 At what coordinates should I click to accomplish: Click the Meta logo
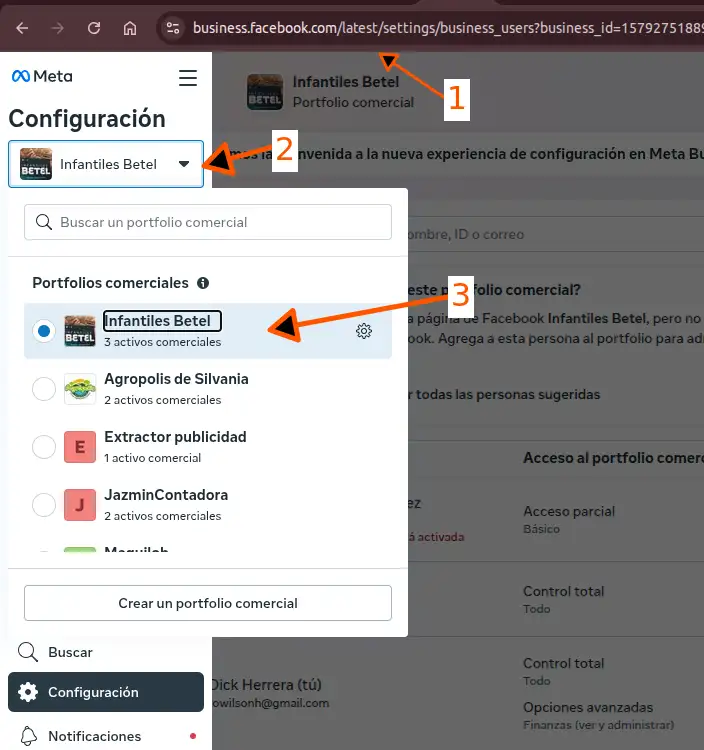click(x=42, y=76)
